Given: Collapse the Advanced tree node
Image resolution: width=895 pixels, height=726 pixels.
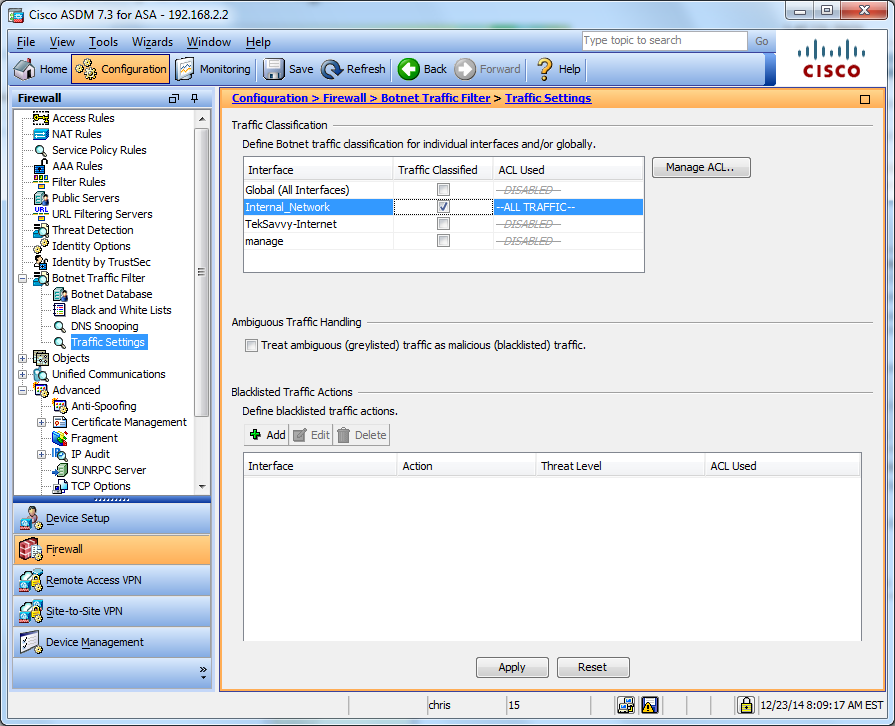Looking at the screenshot, I should pyautogui.click(x=22, y=390).
